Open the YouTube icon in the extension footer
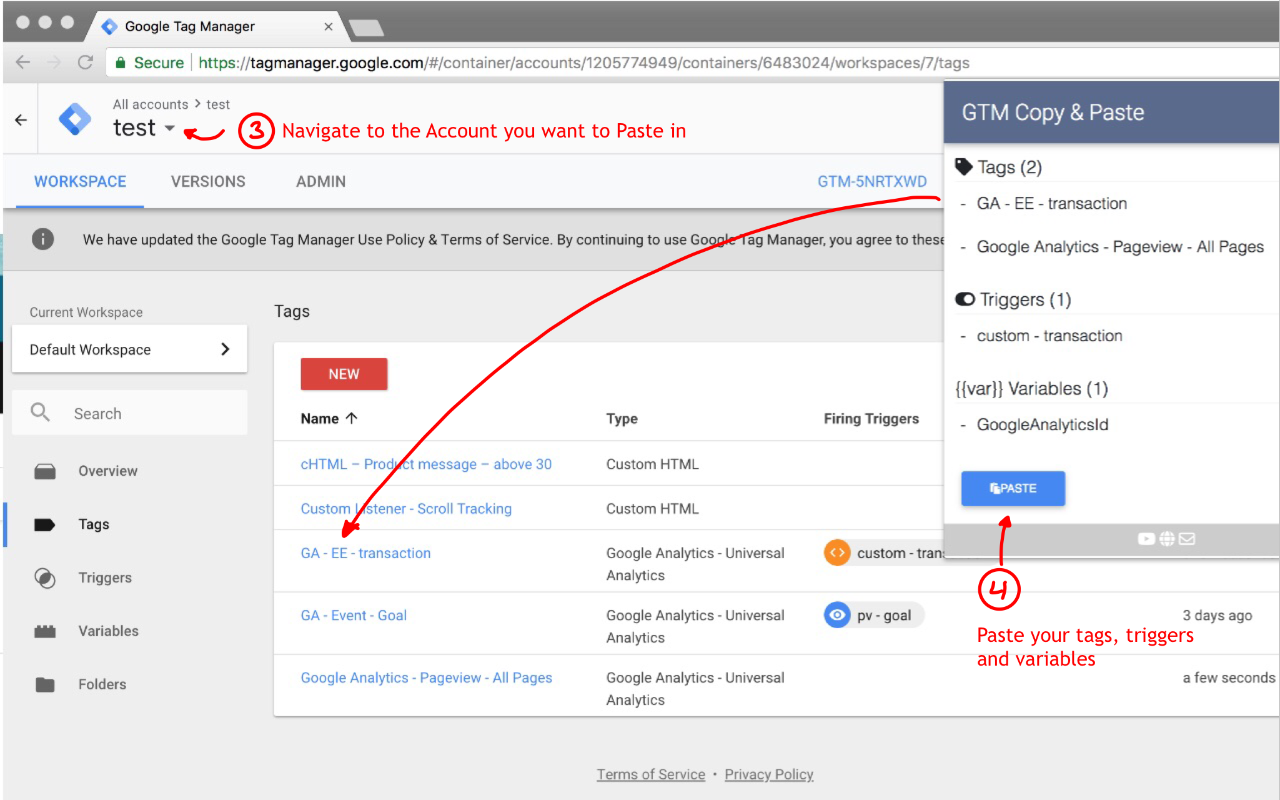Screen dimensions: 1280x800 (x=1146, y=539)
